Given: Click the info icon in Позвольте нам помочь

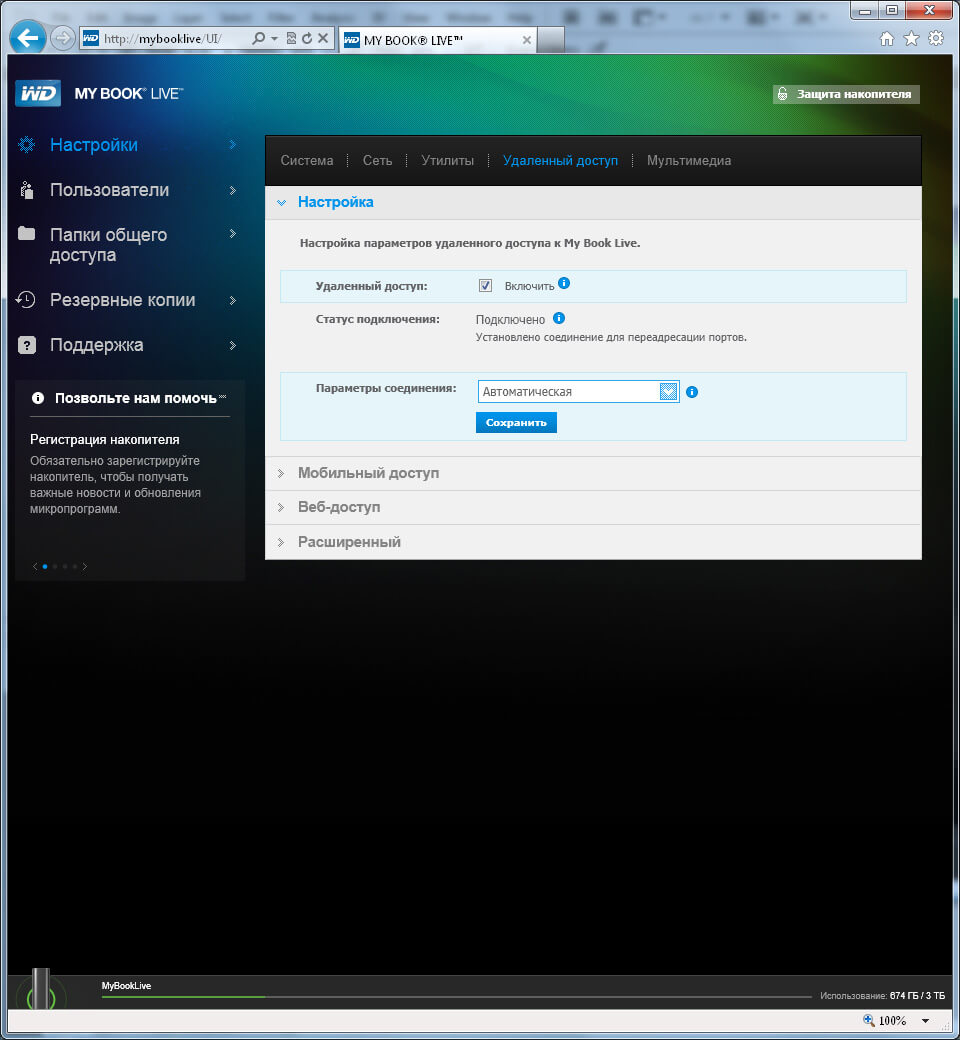Looking at the screenshot, I should pos(38,398).
